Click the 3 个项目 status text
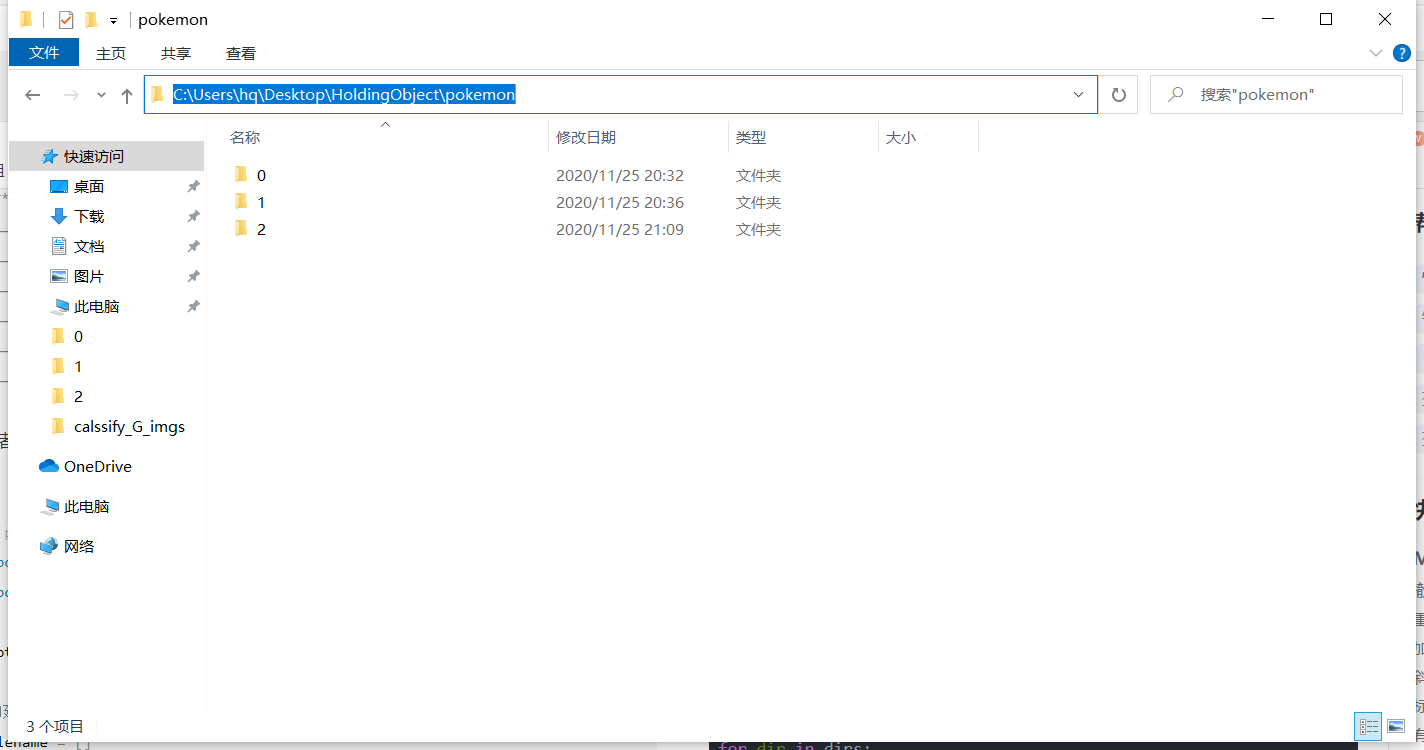The height and width of the screenshot is (750, 1424). tap(55, 727)
